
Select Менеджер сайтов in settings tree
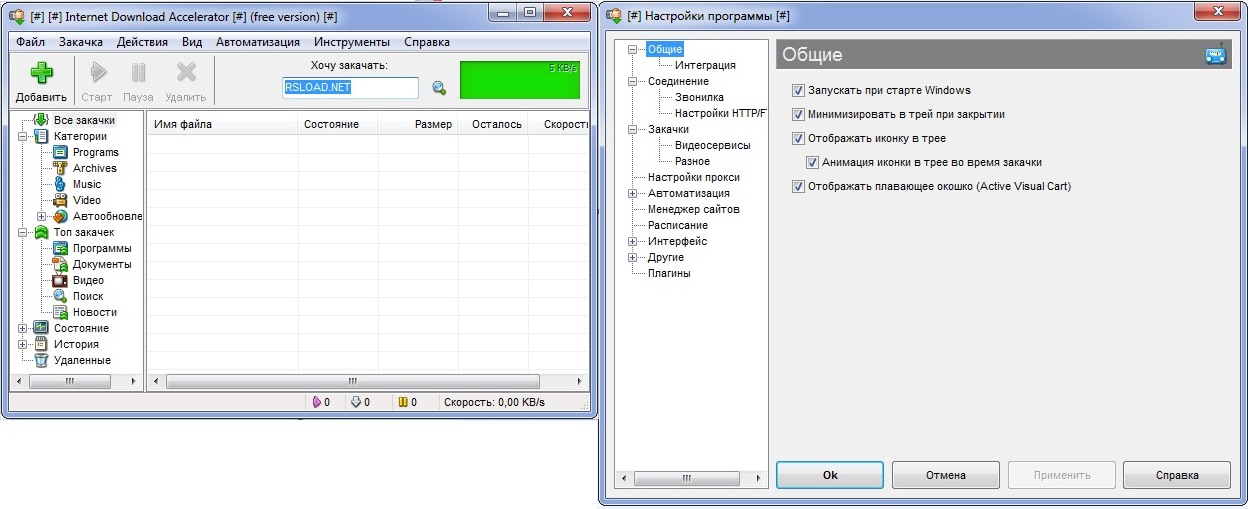(x=693, y=209)
